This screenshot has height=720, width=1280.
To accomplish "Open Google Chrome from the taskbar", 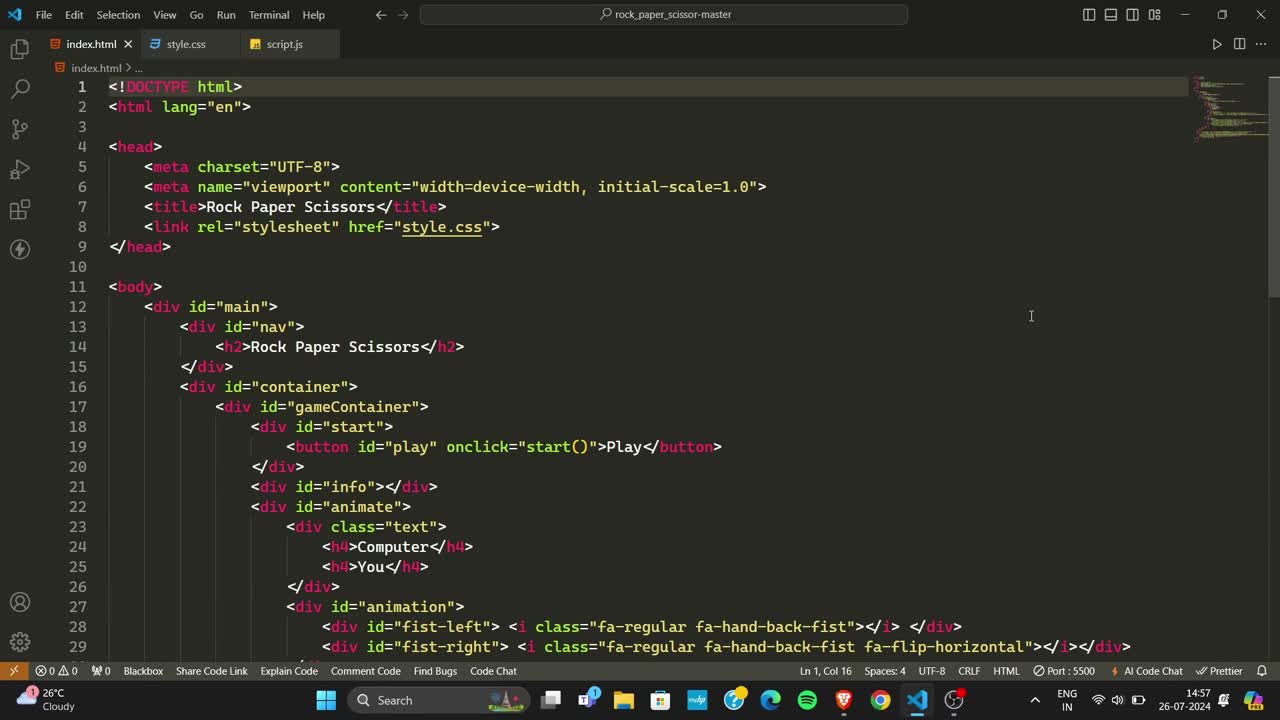I will point(880,700).
